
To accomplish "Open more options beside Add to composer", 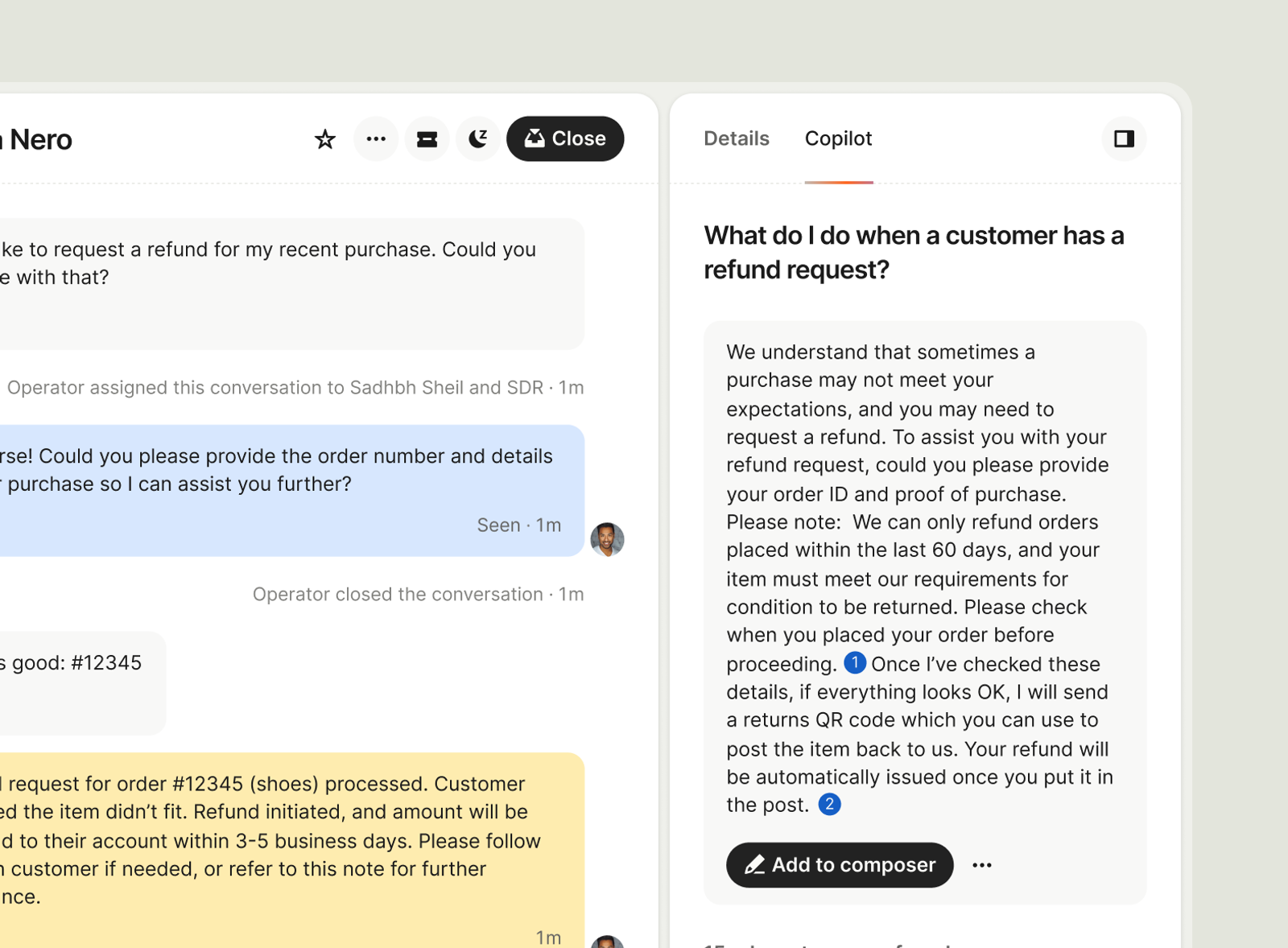I will pos(982,865).
